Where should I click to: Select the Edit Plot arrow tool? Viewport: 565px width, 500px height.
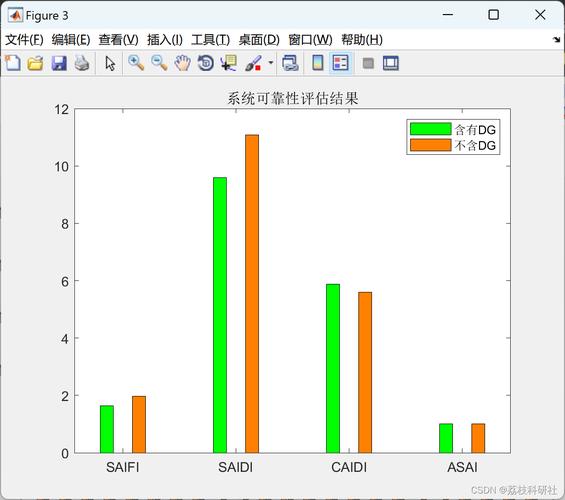pyautogui.click(x=110, y=63)
